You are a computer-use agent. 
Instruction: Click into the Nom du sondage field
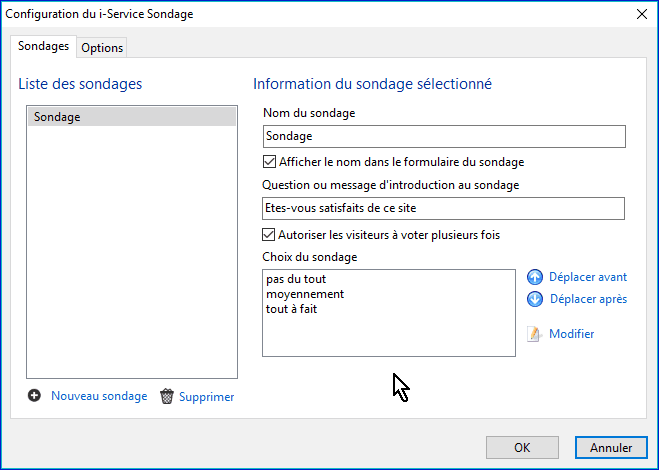click(x=443, y=136)
